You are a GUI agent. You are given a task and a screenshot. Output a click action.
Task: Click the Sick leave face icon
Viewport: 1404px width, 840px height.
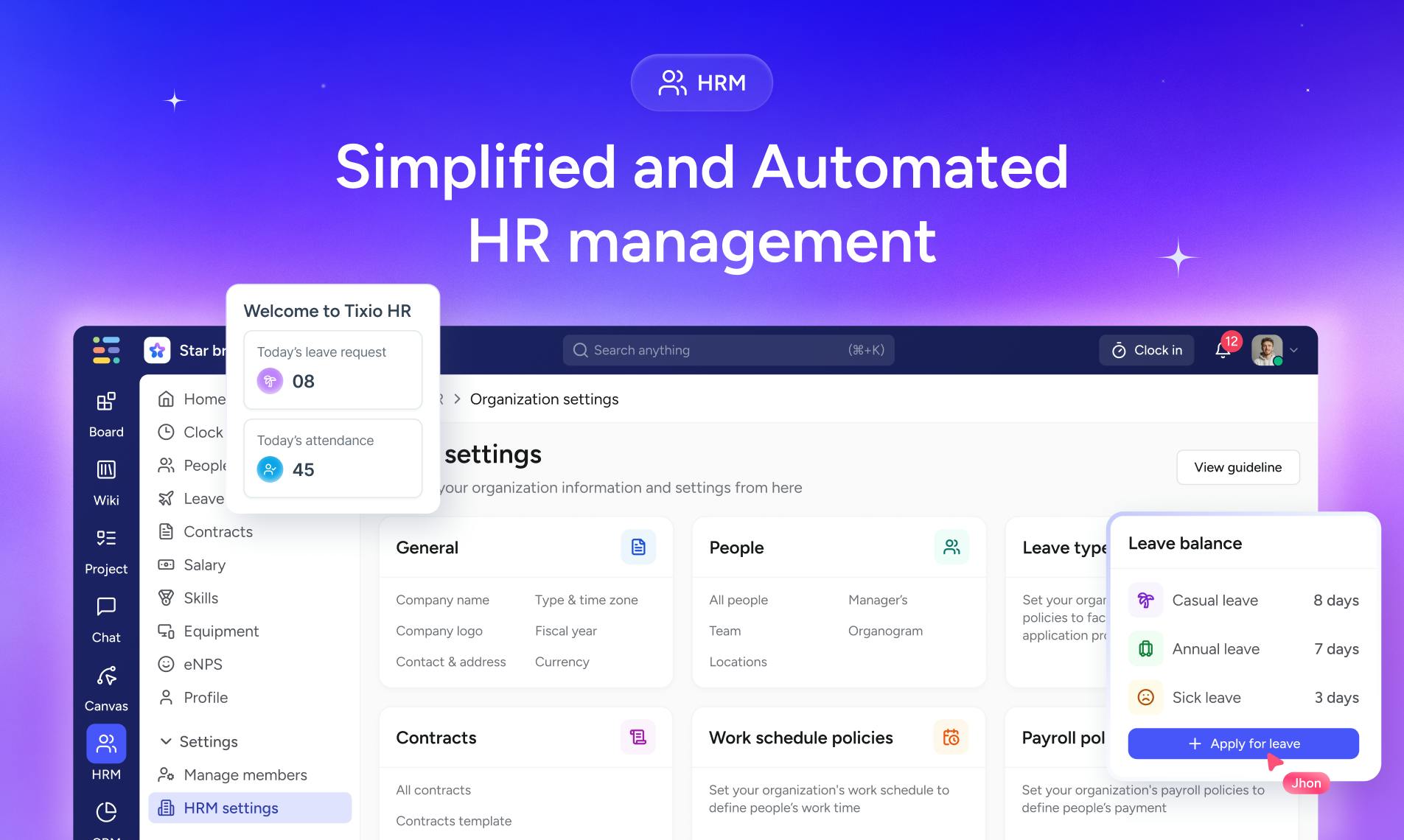[1146, 697]
